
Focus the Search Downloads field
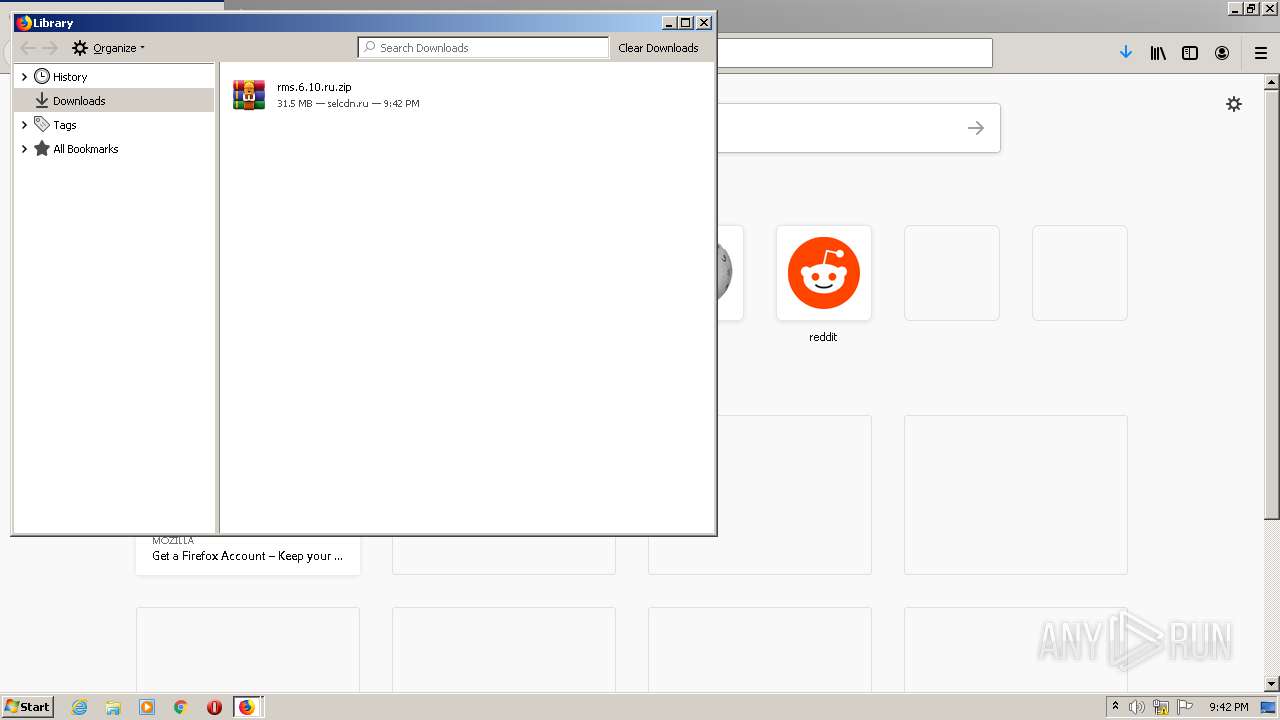483,48
